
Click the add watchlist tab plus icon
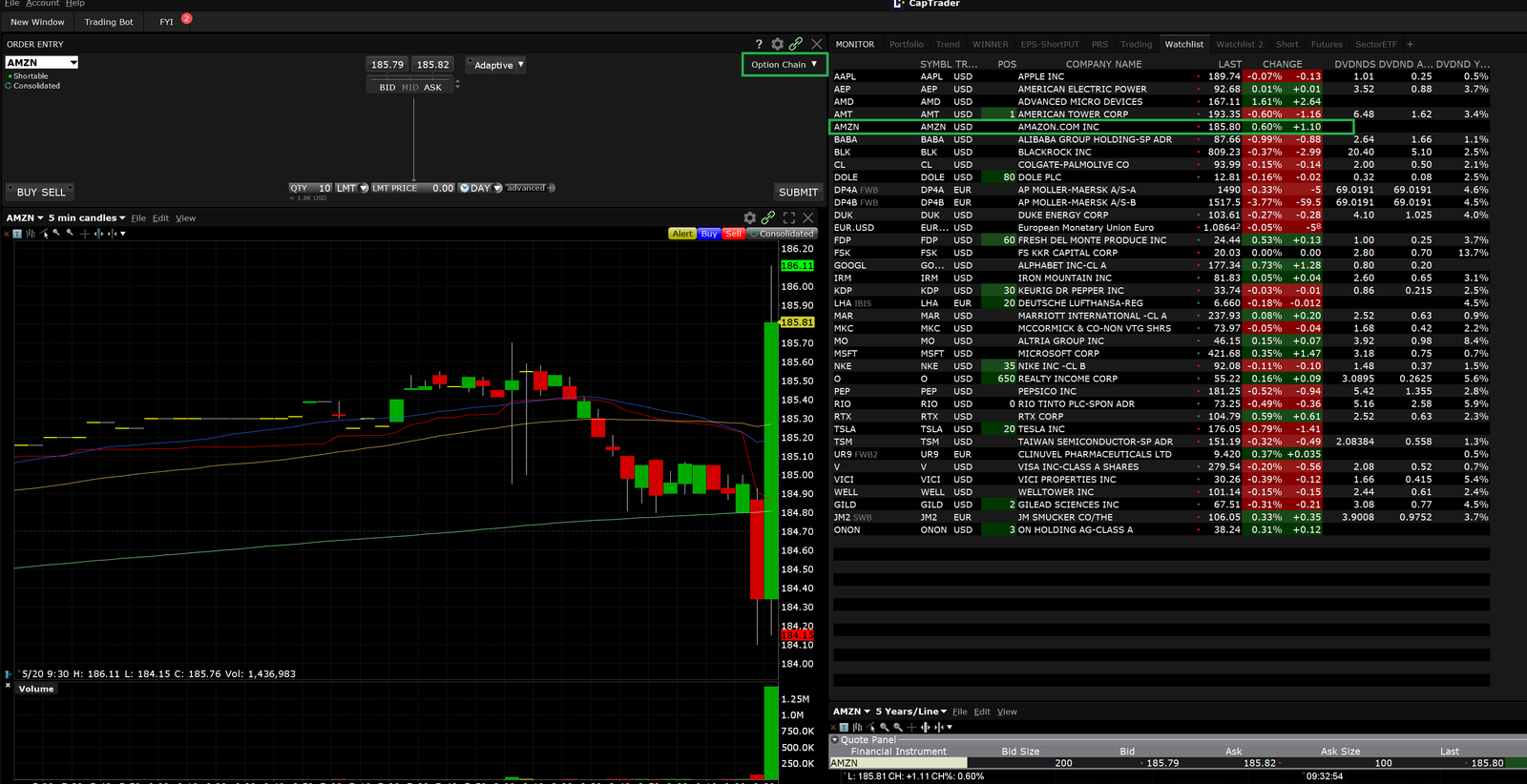click(x=1411, y=44)
